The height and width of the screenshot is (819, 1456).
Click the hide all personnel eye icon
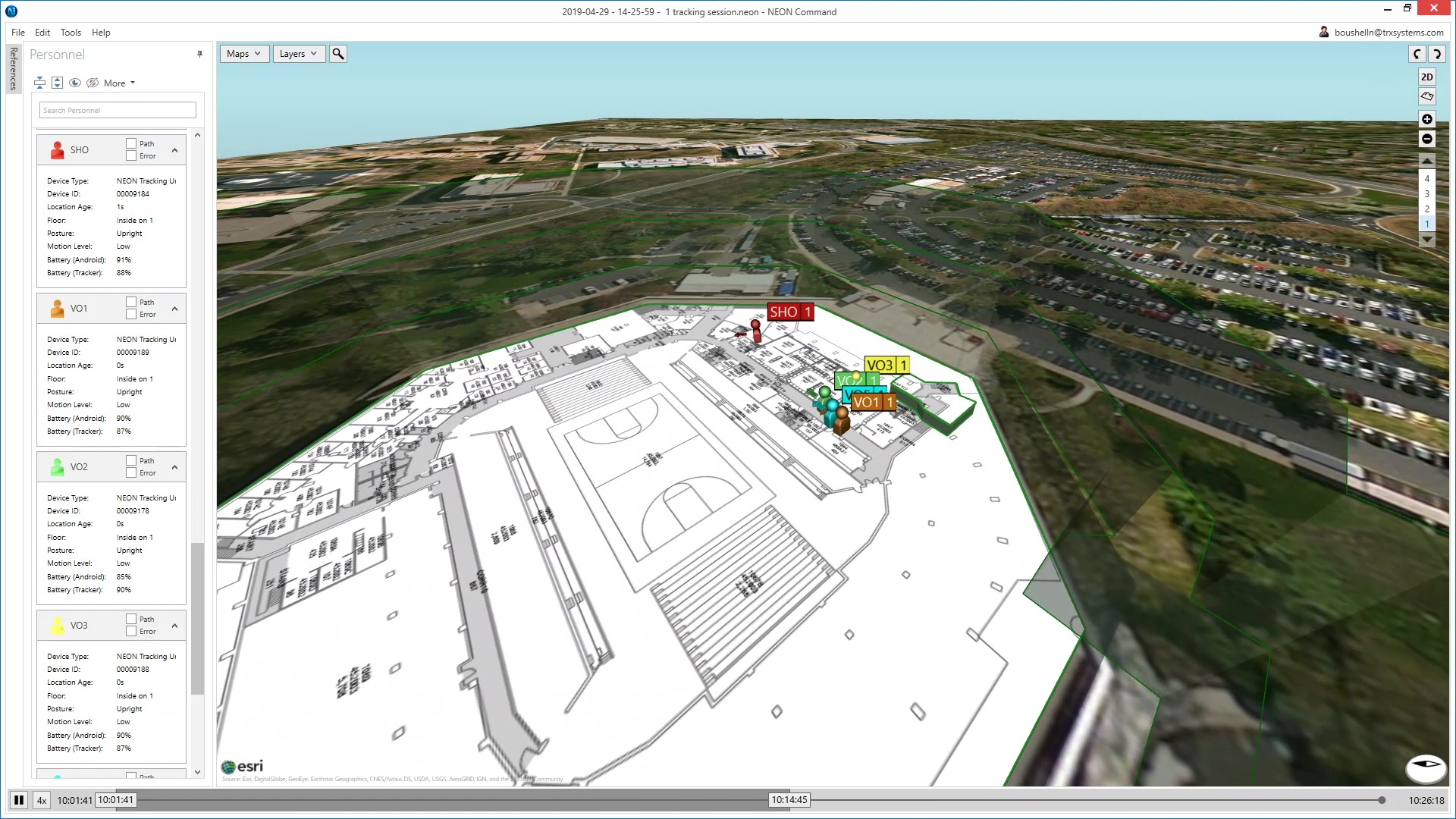point(93,83)
